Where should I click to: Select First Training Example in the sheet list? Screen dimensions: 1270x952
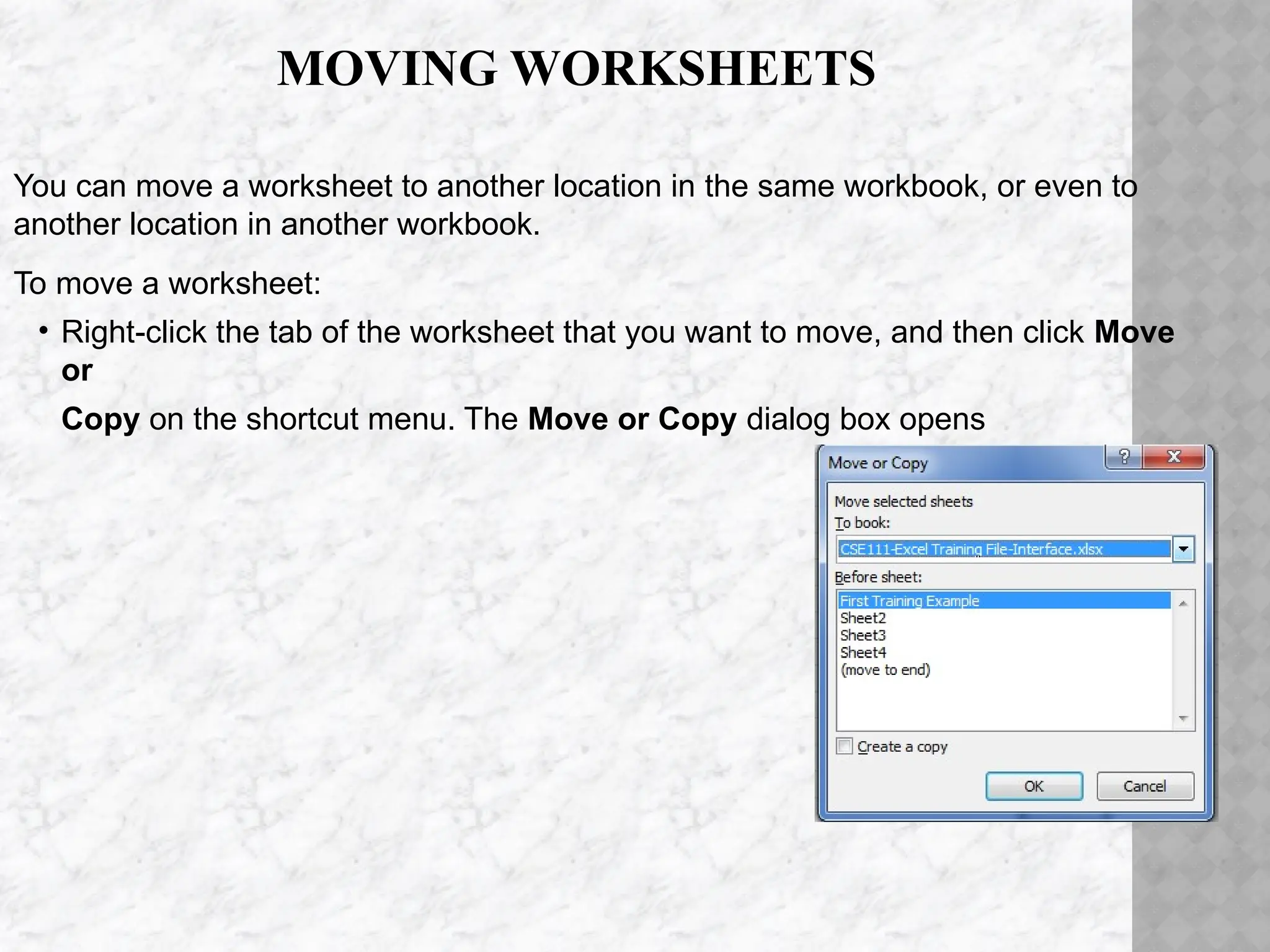(1005, 601)
